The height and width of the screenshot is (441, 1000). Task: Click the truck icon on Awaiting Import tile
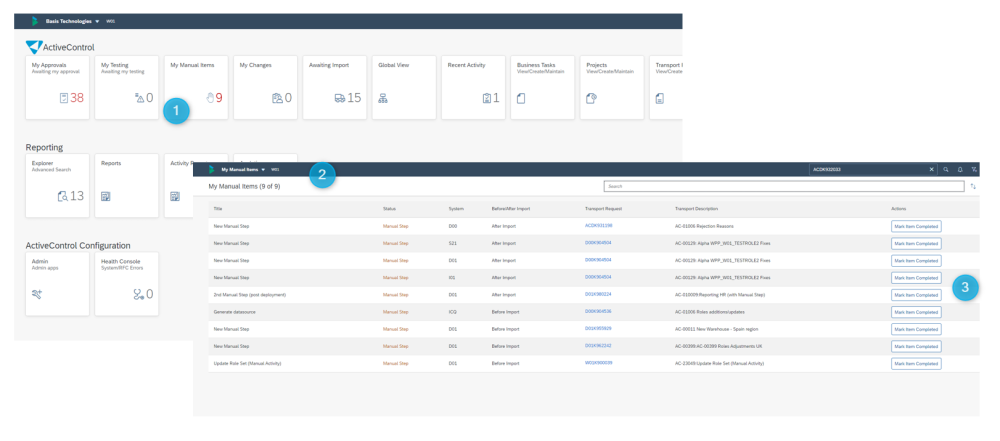pyautogui.click(x=340, y=98)
